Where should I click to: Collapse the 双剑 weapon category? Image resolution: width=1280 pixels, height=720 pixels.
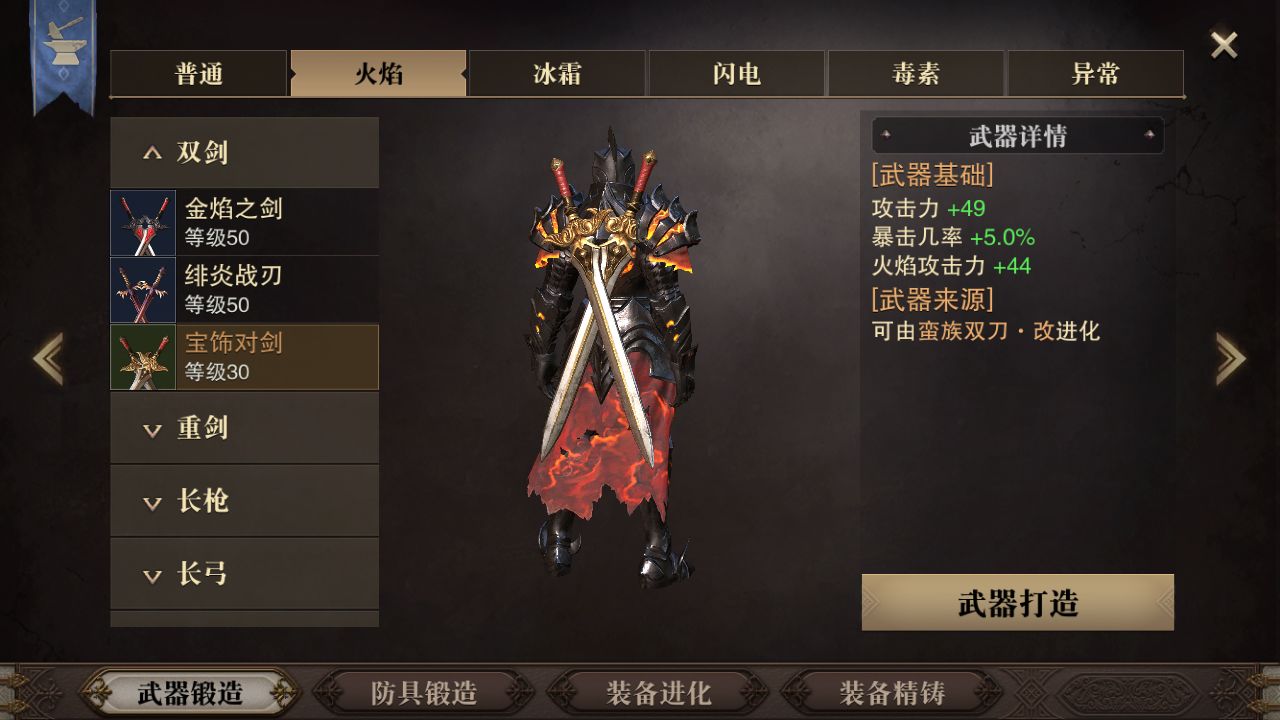pos(245,152)
